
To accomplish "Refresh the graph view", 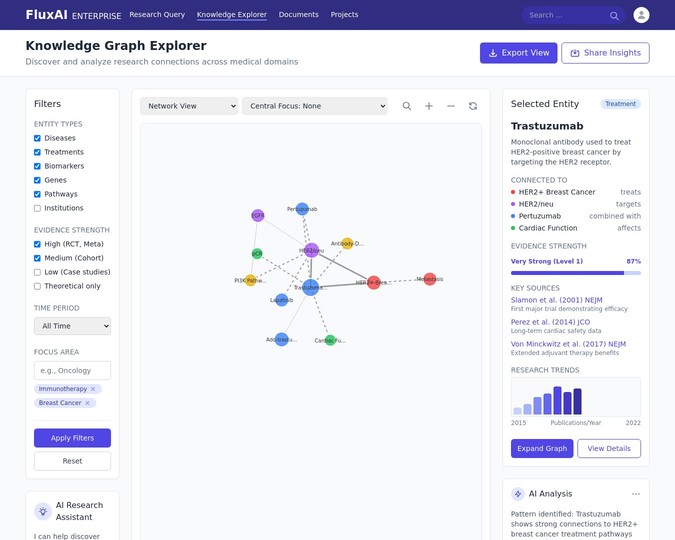I will (473, 106).
